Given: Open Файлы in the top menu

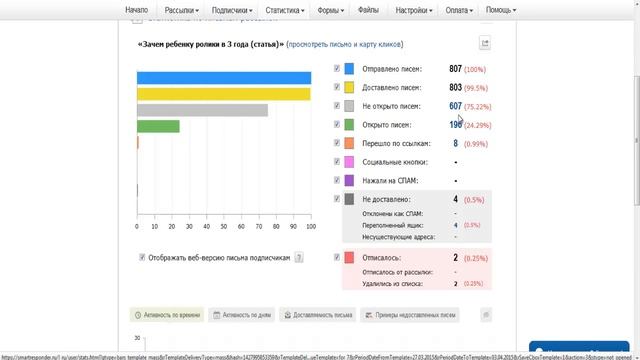Looking at the screenshot, I should pos(368,10).
